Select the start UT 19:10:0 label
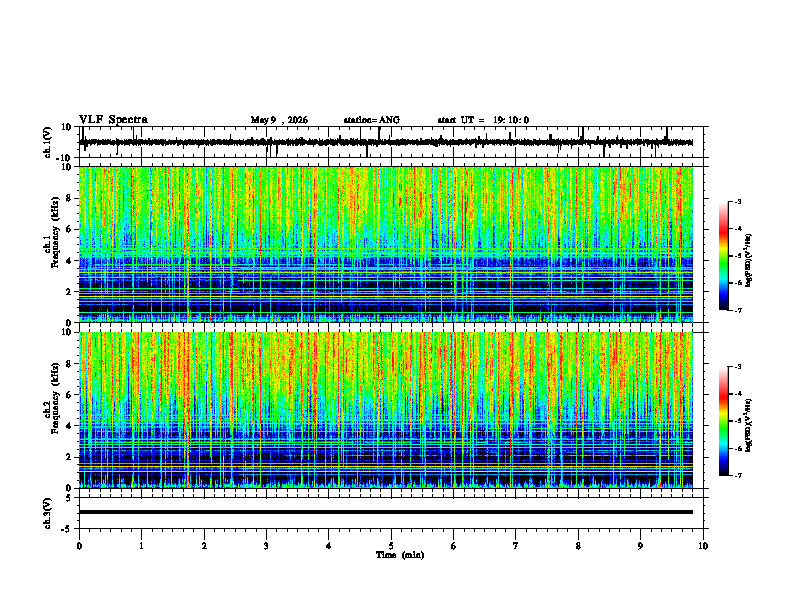The height and width of the screenshot is (612, 792). tap(483, 120)
